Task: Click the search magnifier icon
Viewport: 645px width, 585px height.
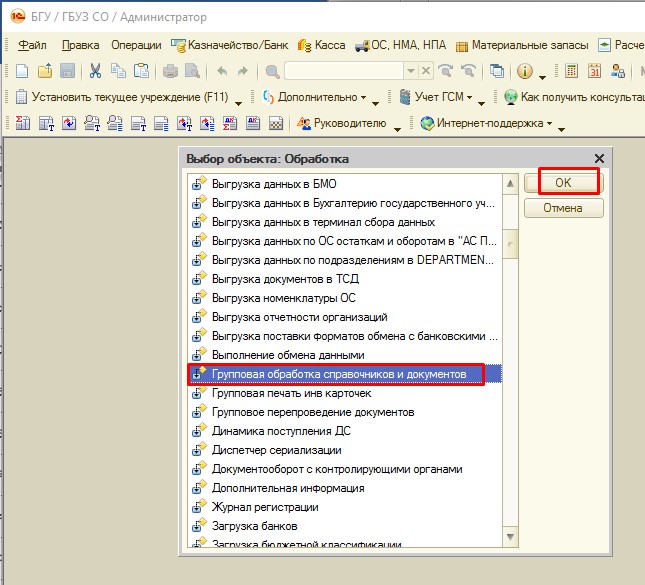Action: pyautogui.click(x=272, y=71)
